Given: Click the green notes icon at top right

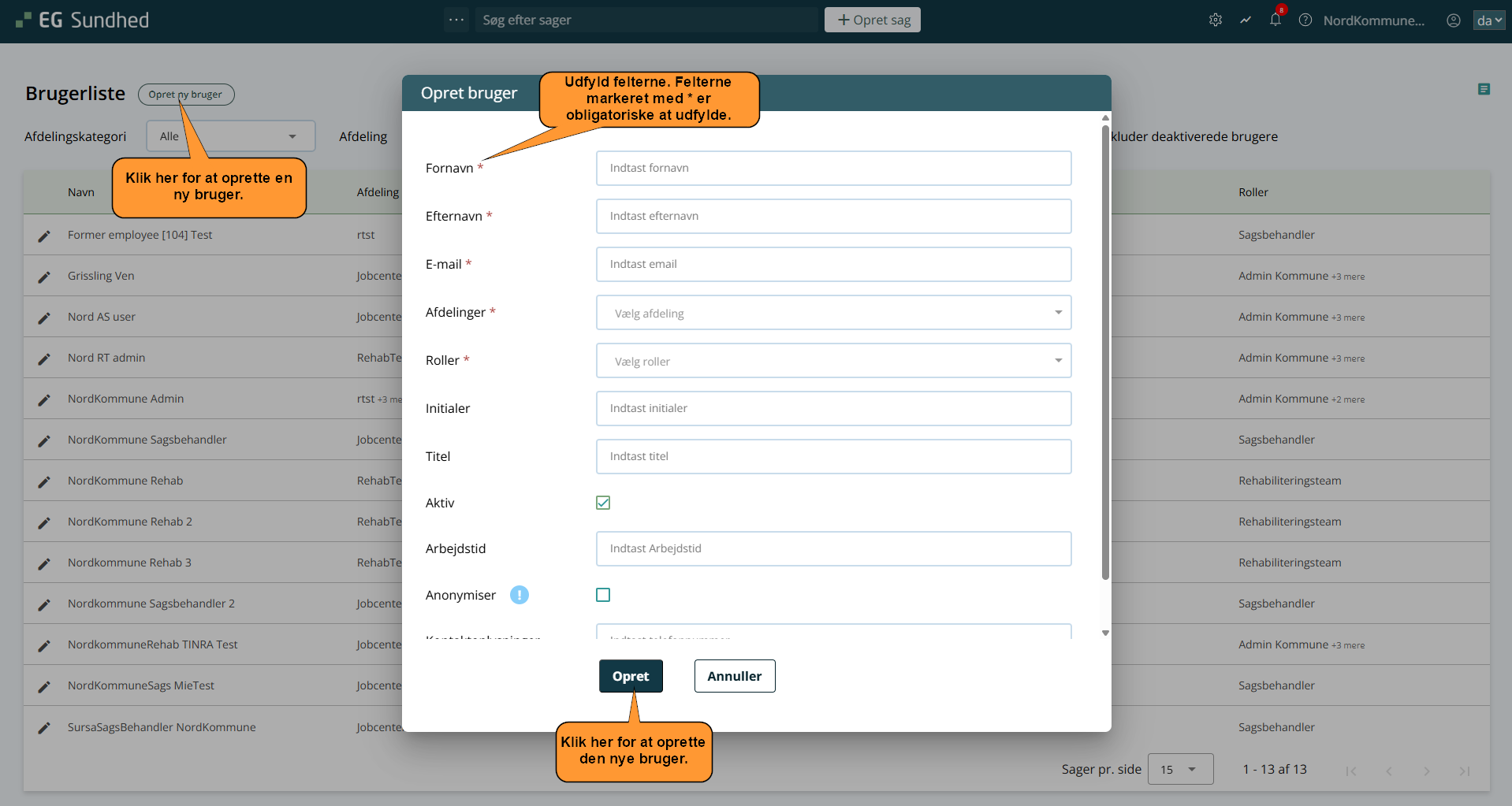Looking at the screenshot, I should (1484, 90).
